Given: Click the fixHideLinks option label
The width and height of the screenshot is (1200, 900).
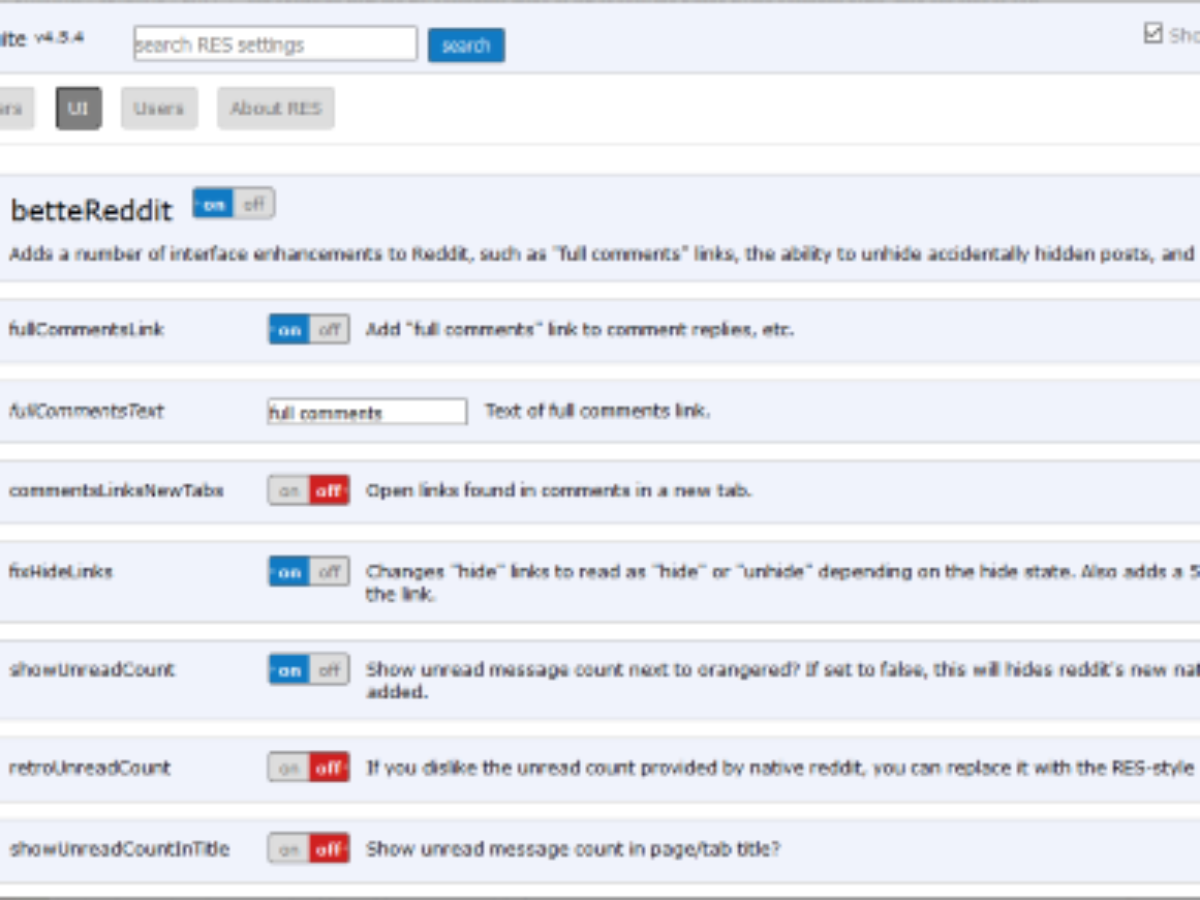Looking at the screenshot, I should (x=61, y=571).
